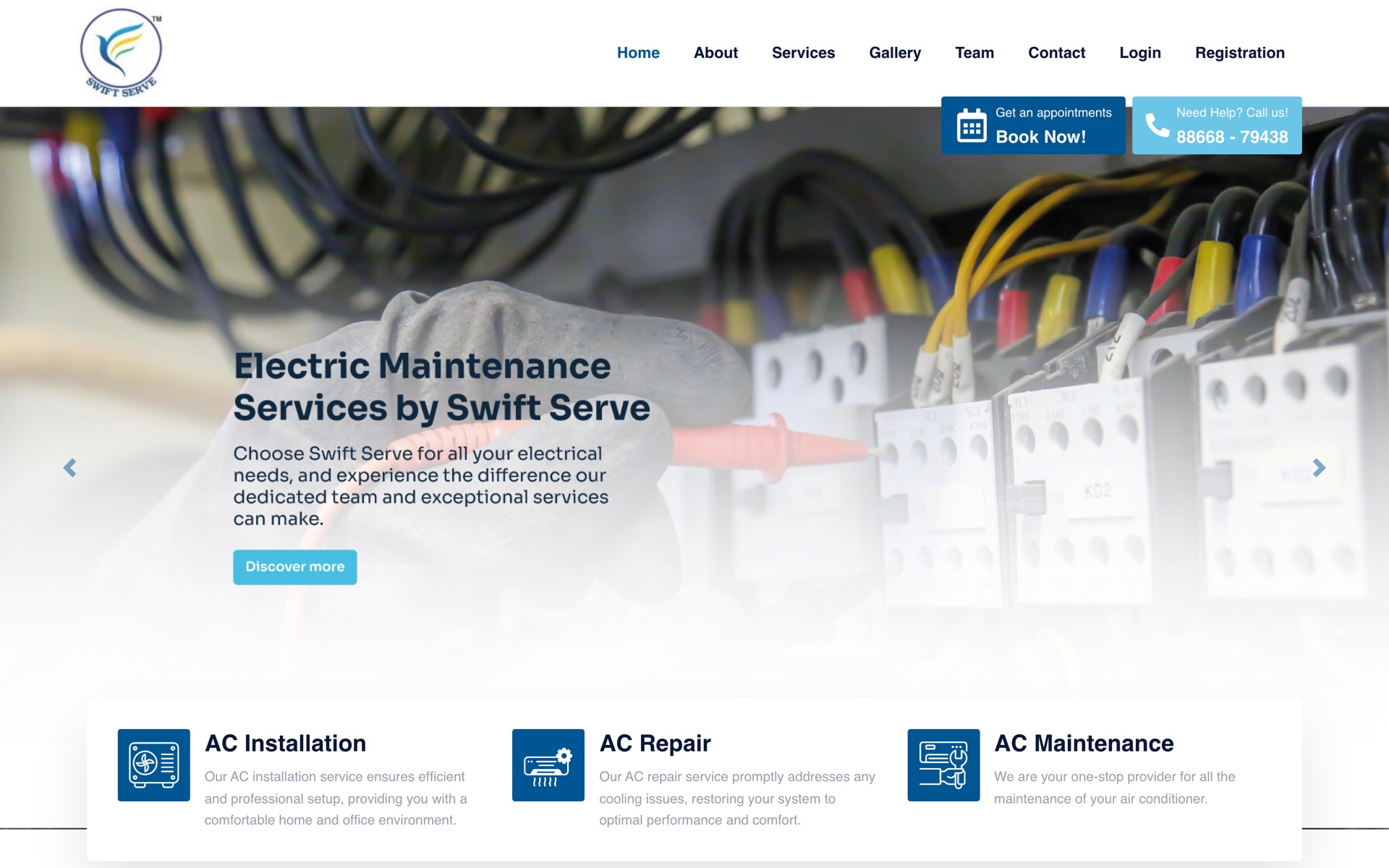Open the Services menu

click(803, 53)
